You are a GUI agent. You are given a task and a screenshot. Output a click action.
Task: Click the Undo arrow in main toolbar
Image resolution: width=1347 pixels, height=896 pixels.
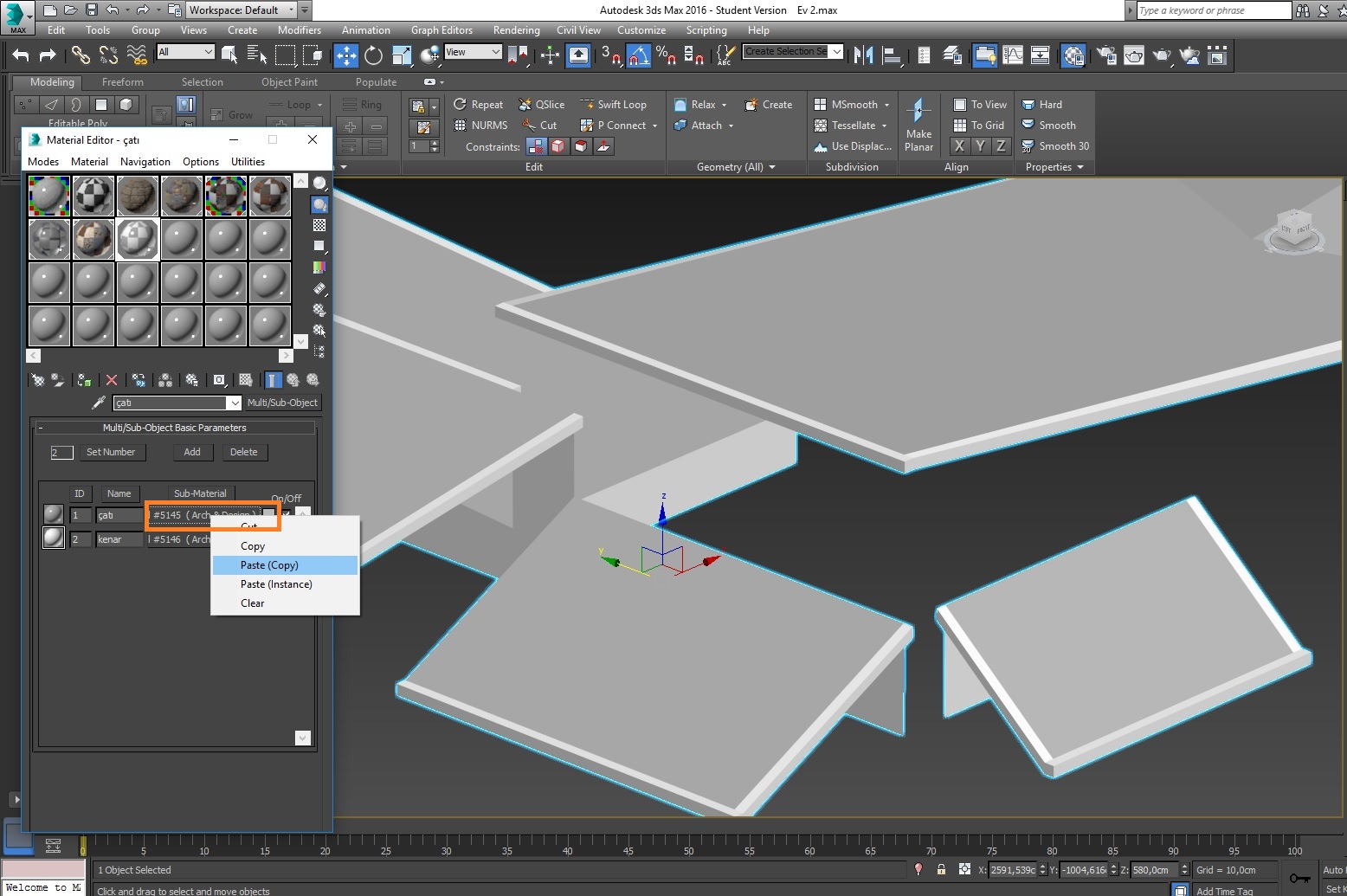coord(21,55)
